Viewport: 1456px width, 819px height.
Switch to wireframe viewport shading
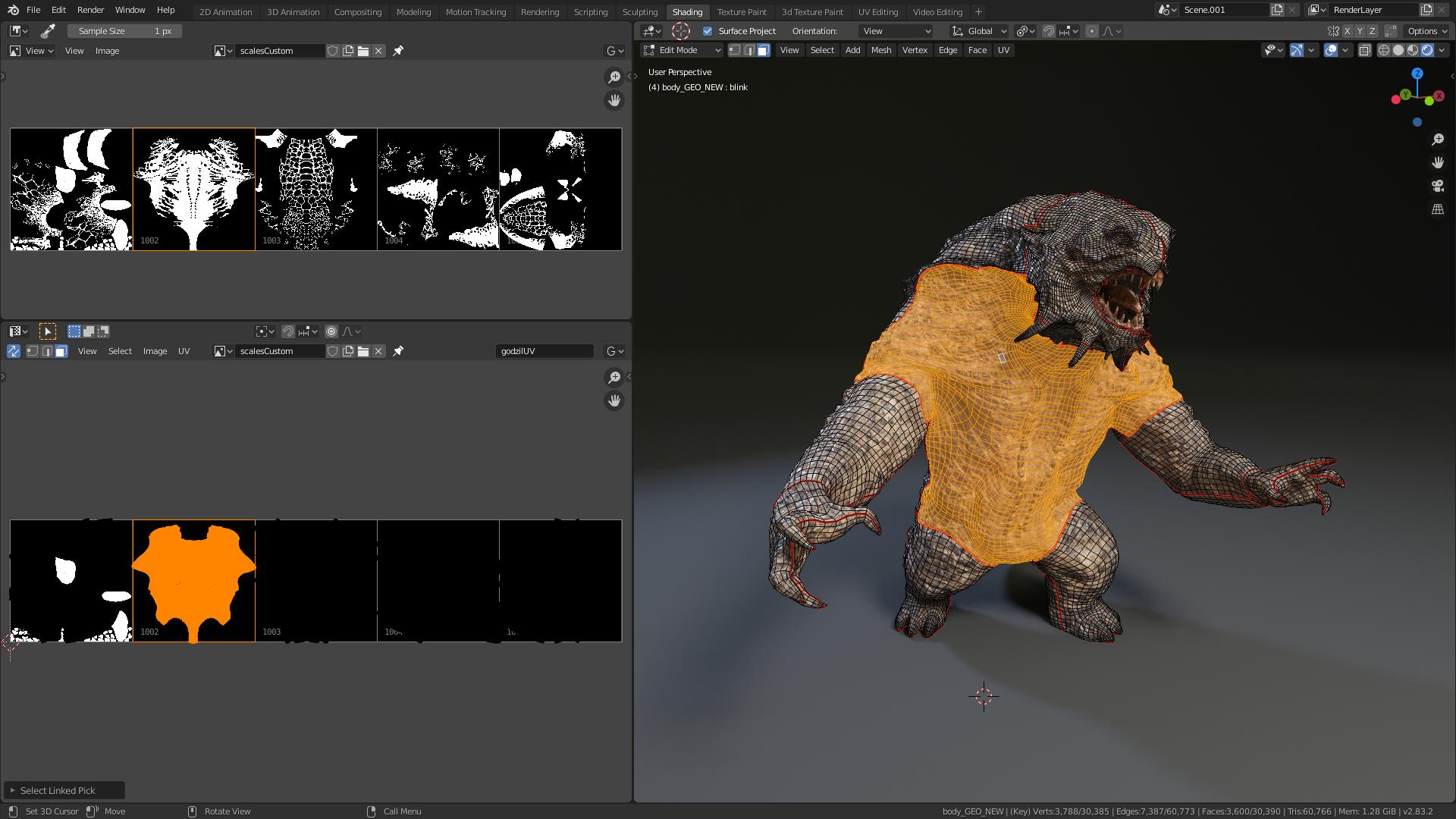click(1383, 50)
